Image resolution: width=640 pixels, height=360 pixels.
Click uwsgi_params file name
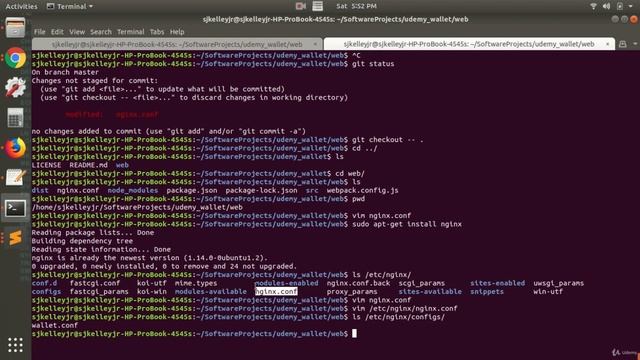pyautogui.click(x=558, y=283)
